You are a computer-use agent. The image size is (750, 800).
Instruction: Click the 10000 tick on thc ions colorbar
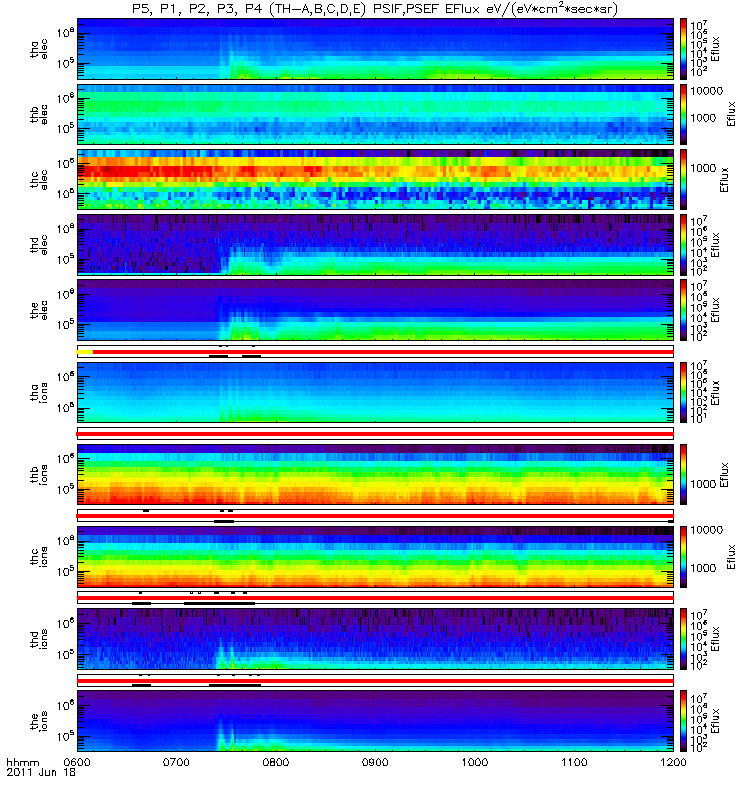pyautogui.click(x=707, y=530)
